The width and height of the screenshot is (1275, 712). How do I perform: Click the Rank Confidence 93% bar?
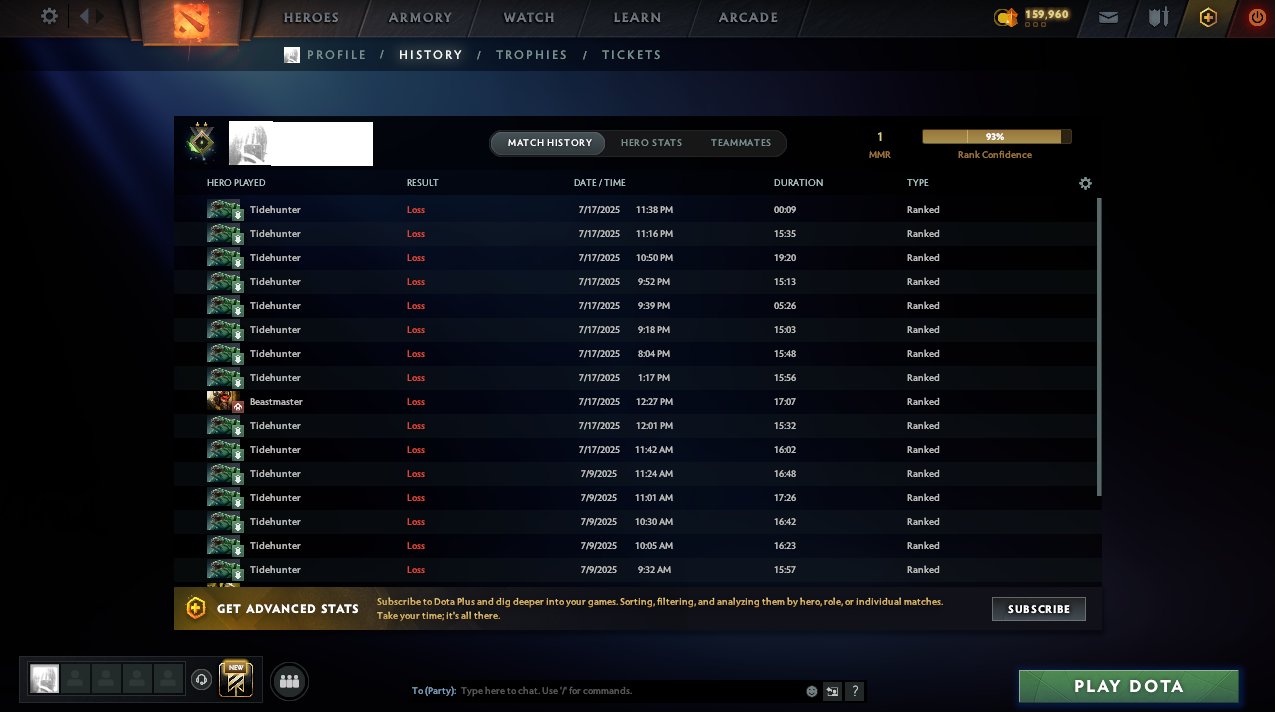(x=996, y=137)
